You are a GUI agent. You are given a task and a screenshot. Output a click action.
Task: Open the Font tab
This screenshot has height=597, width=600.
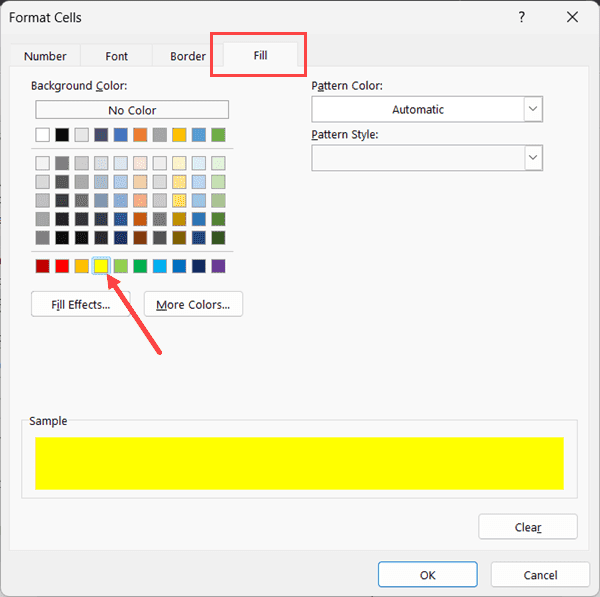coord(116,57)
